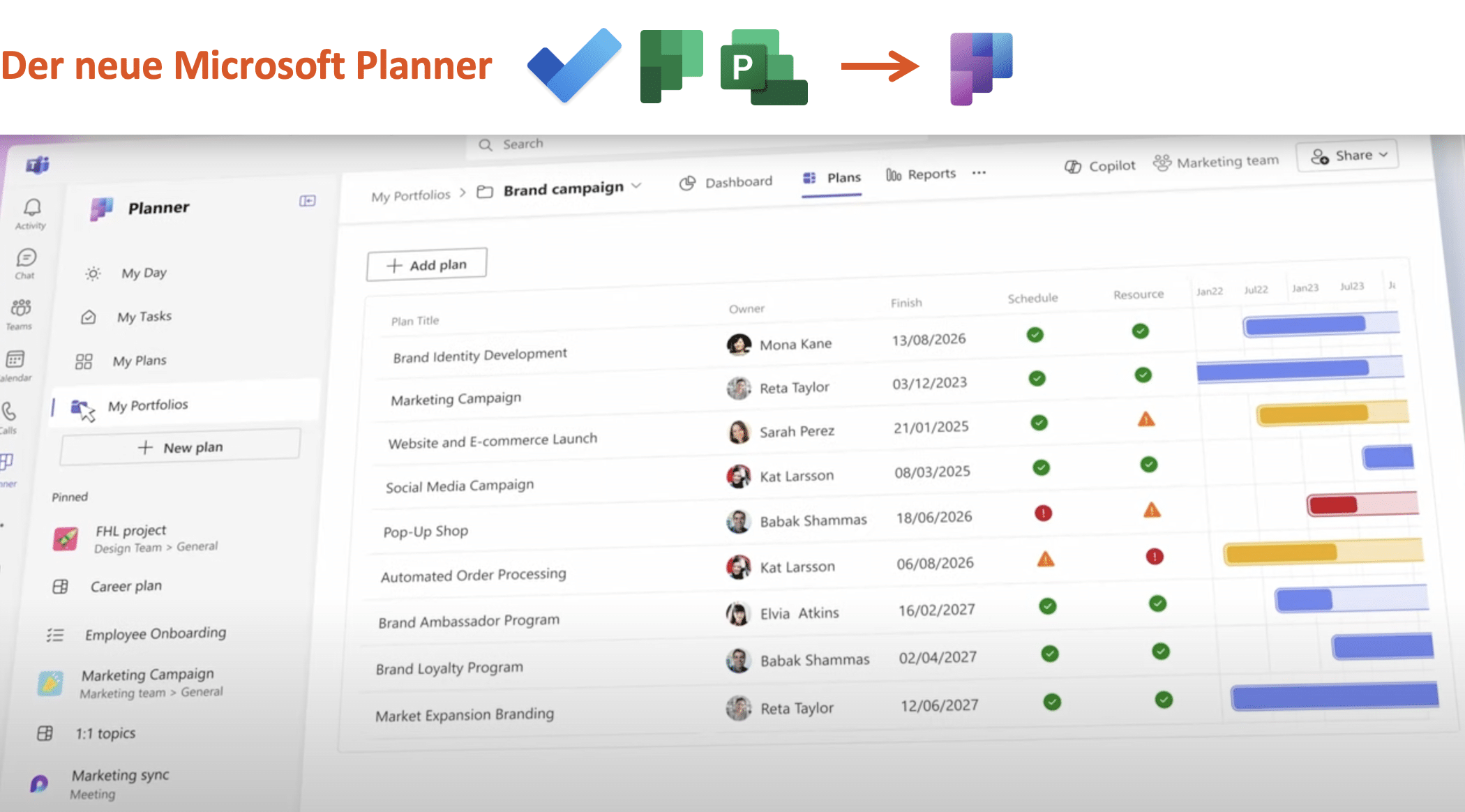The image size is (1465, 812).
Task: Sort by Plan Title column header
Action: [x=415, y=321]
